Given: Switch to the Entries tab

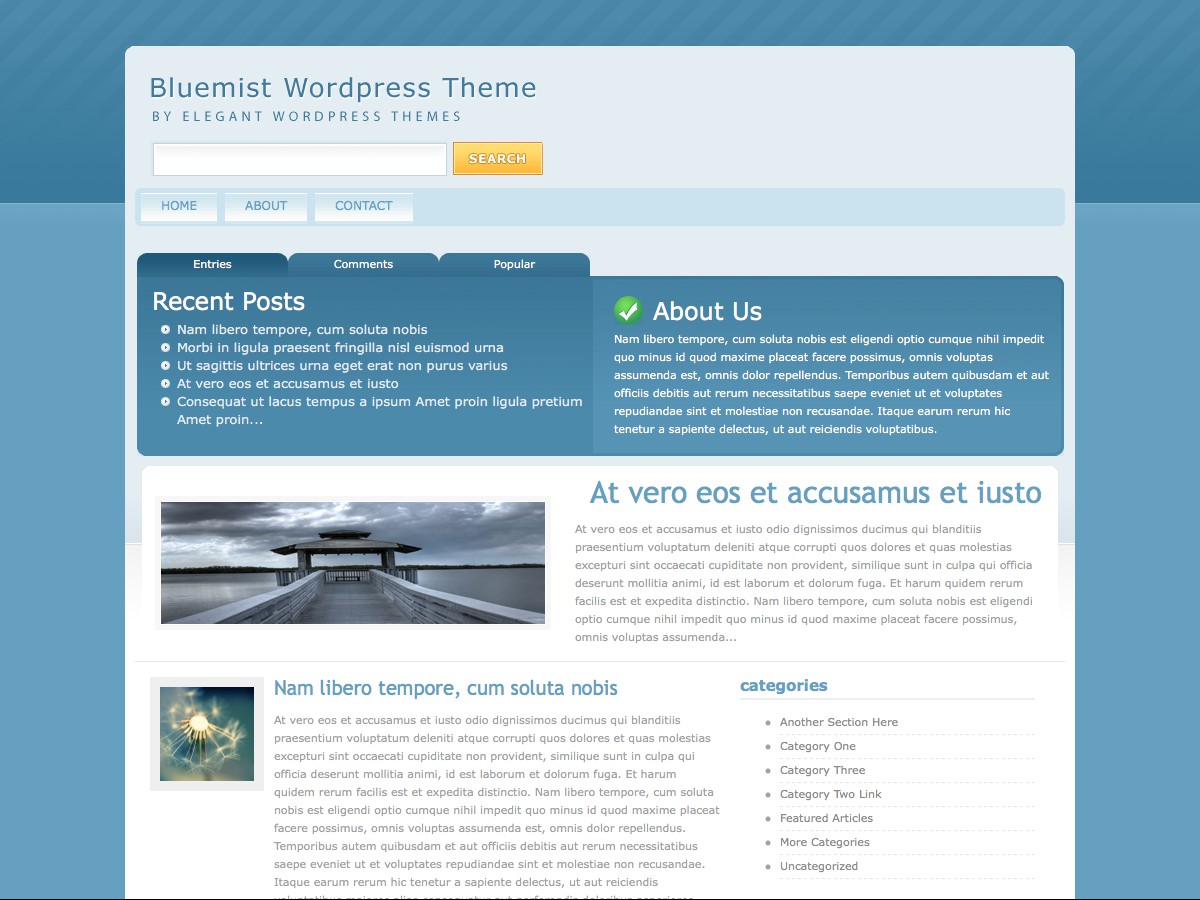Looking at the screenshot, I should pyautogui.click(x=212, y=264).
